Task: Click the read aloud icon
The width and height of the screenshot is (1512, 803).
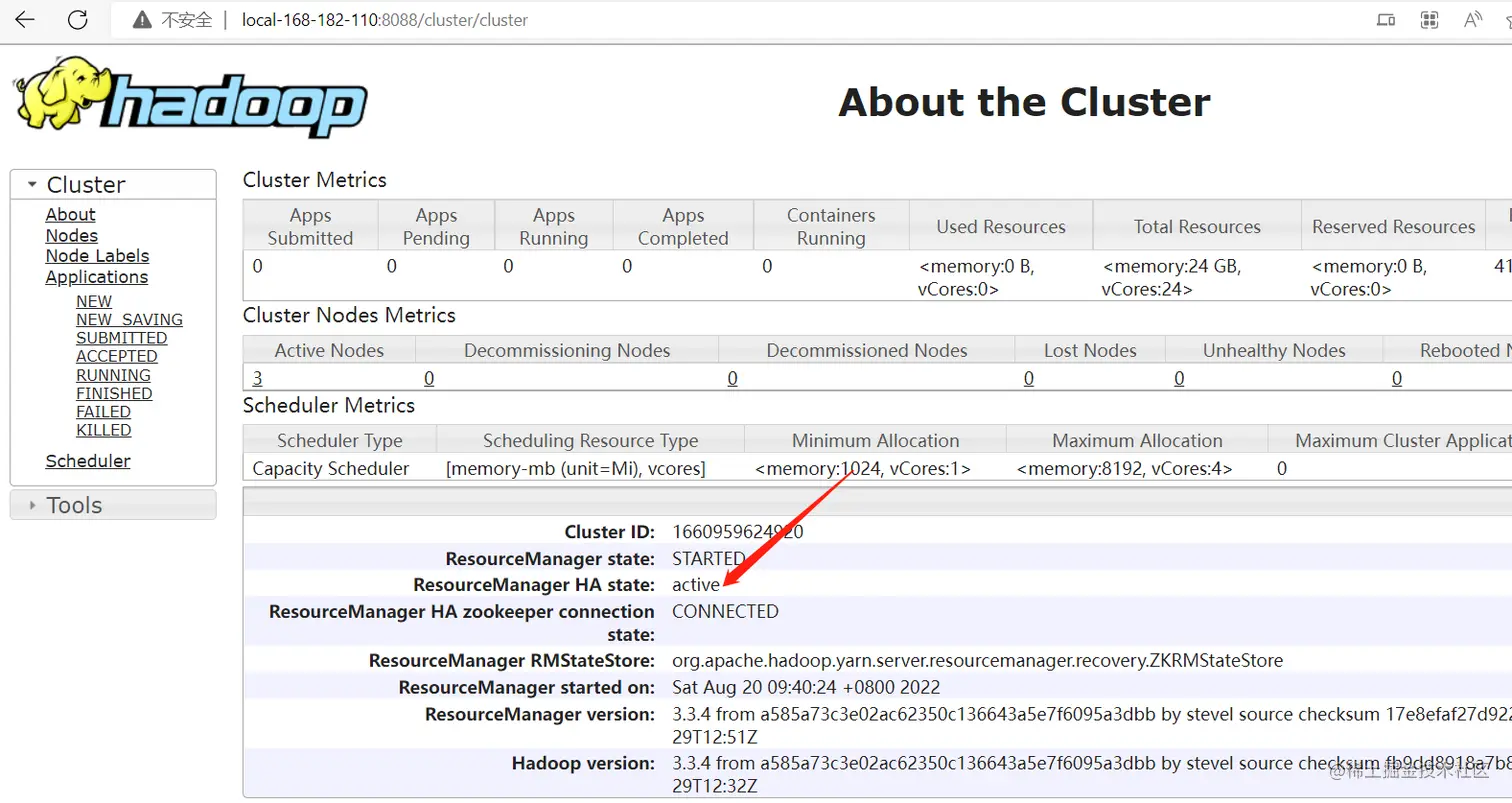Action: coord(1473,19)
